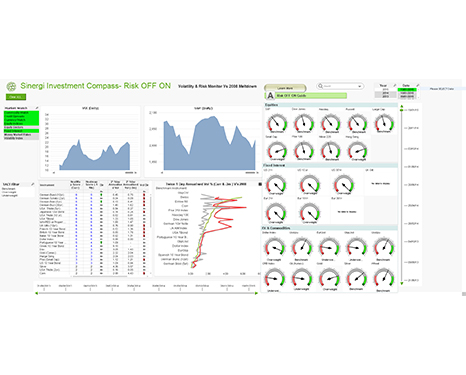Click the search magnifier icon
The image size is (466, 375).
320,86
